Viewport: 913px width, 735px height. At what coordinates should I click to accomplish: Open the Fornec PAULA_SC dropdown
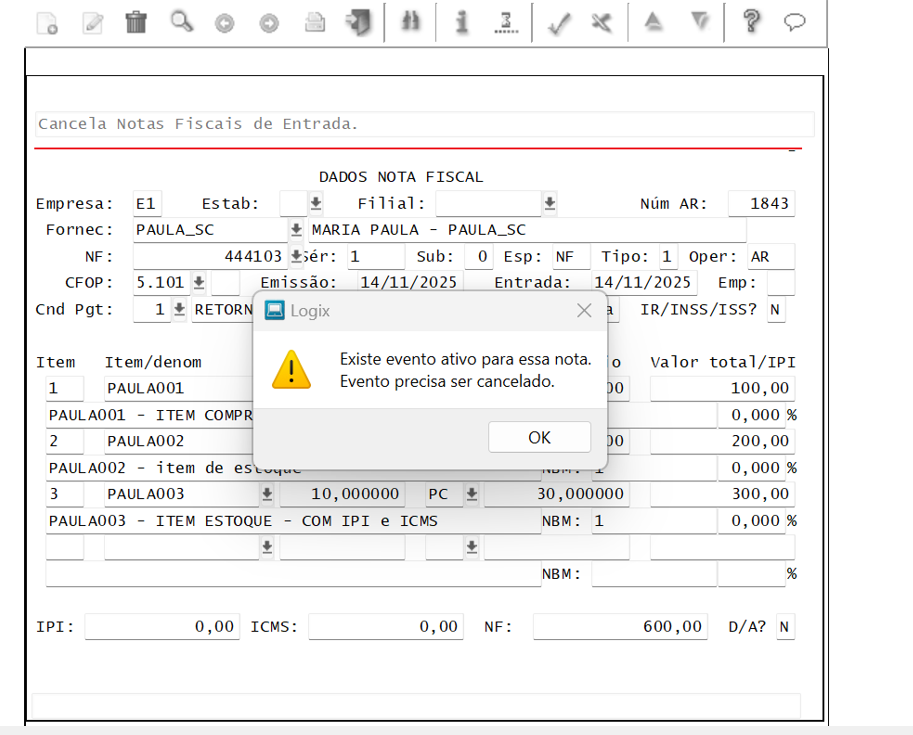coord(294,229)
